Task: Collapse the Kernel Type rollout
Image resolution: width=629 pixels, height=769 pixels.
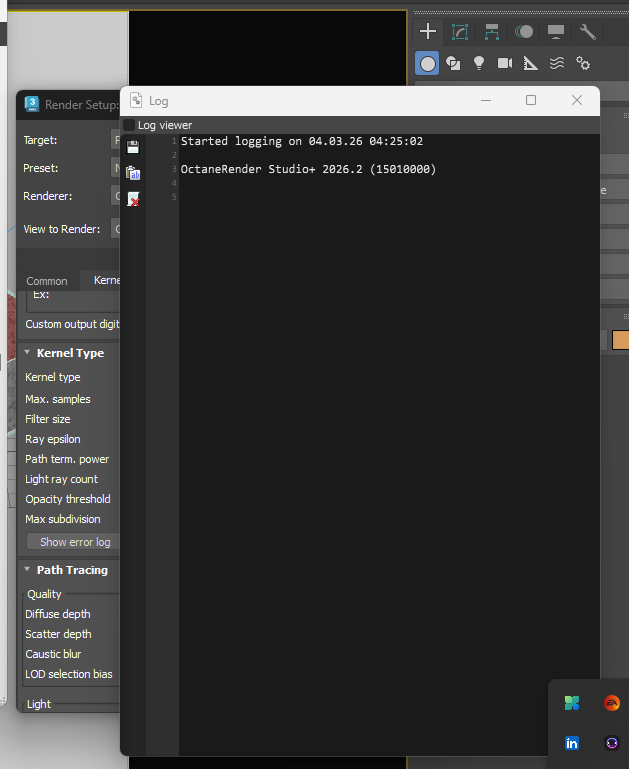Action: (x=27, y=353)
